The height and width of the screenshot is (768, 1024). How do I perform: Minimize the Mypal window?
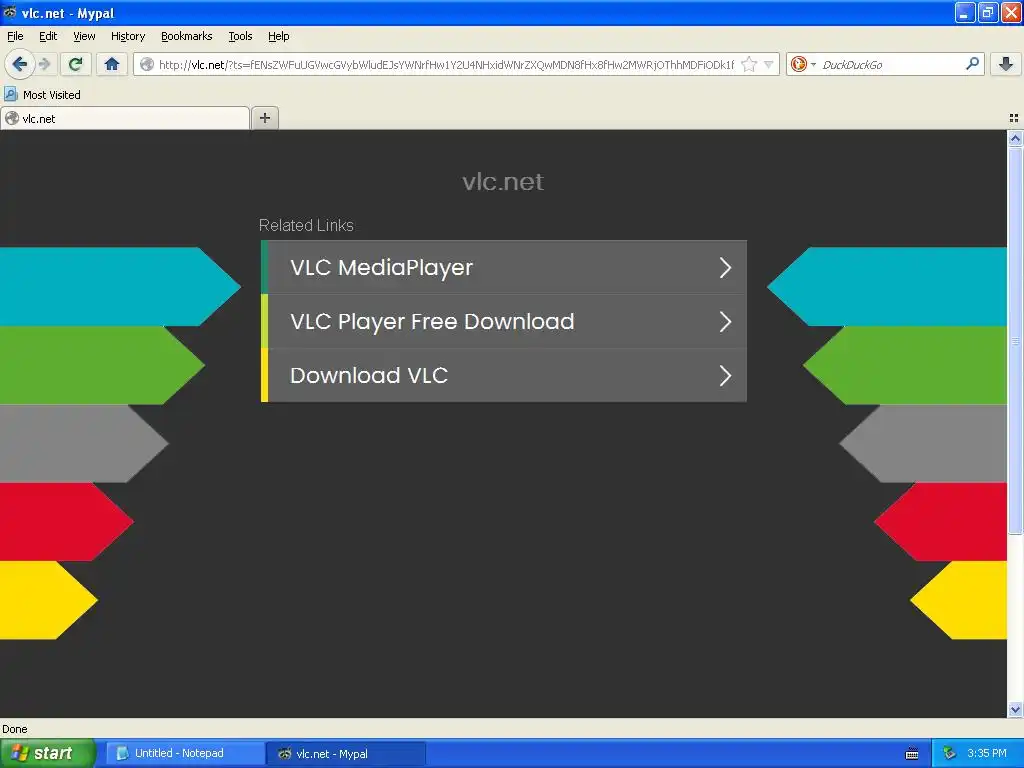965,12
